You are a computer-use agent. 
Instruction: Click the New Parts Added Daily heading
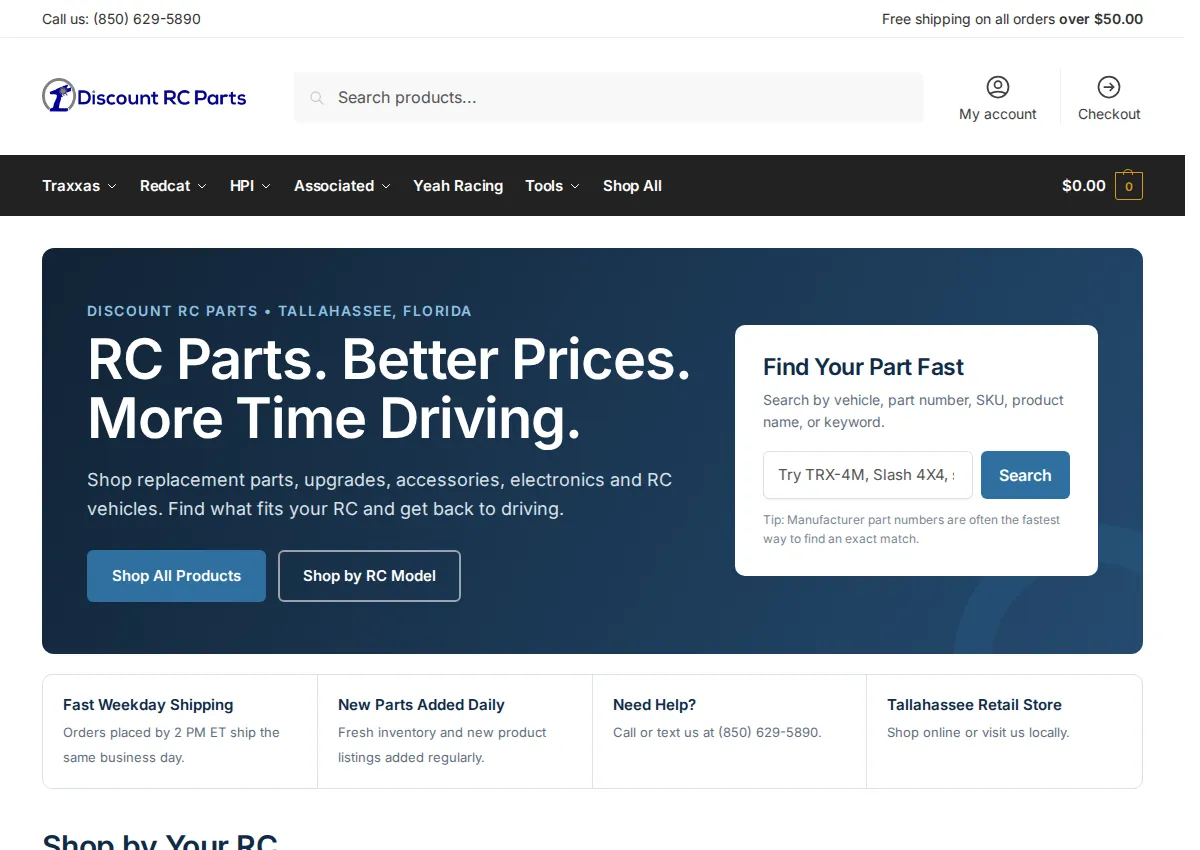tap(421, 705)
